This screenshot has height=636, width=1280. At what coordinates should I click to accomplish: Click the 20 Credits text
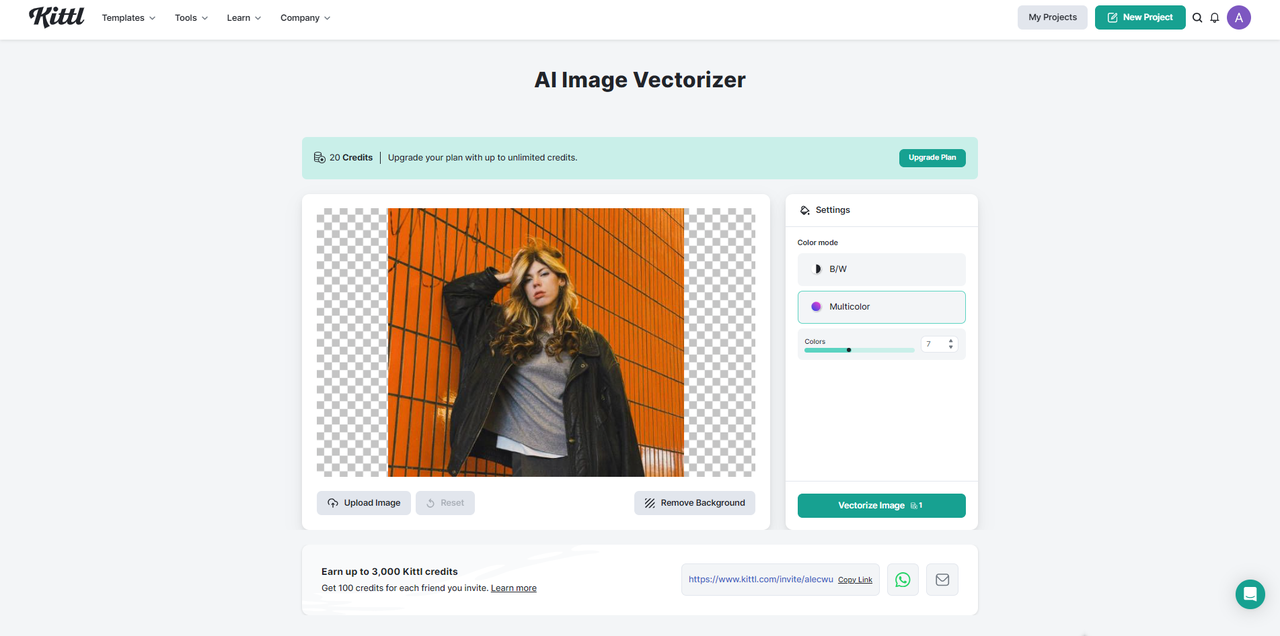(351, 158)
